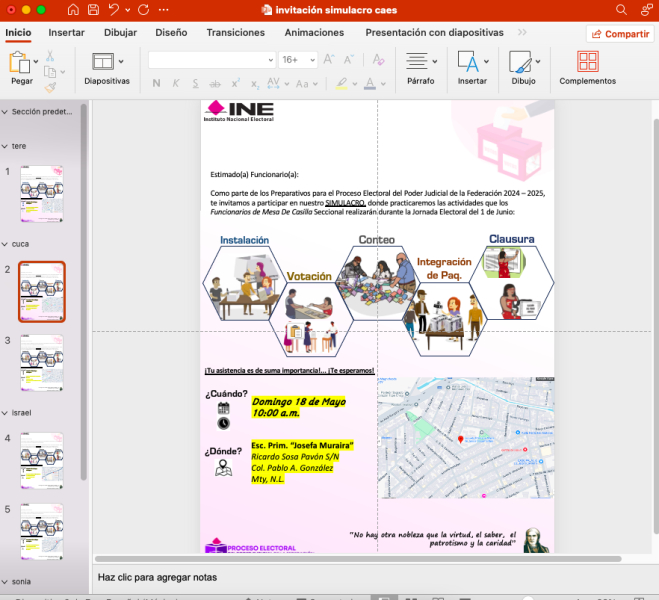Viewport: 659px width, 600px height.
Task: Open the Complementos add-ins icon
Action: (x=587, y=62)
